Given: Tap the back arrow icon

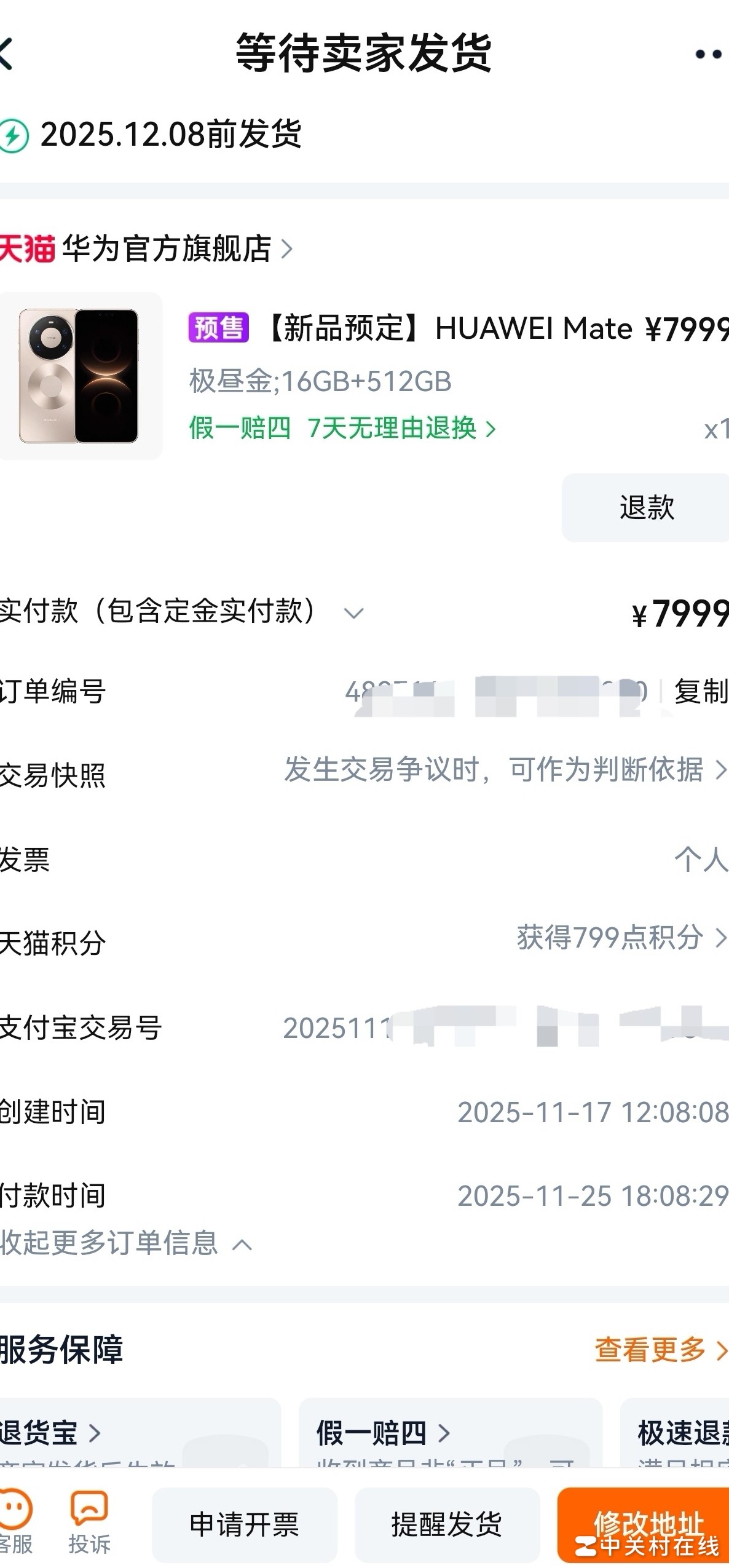Looking at the screenshot, I should 6,53.
